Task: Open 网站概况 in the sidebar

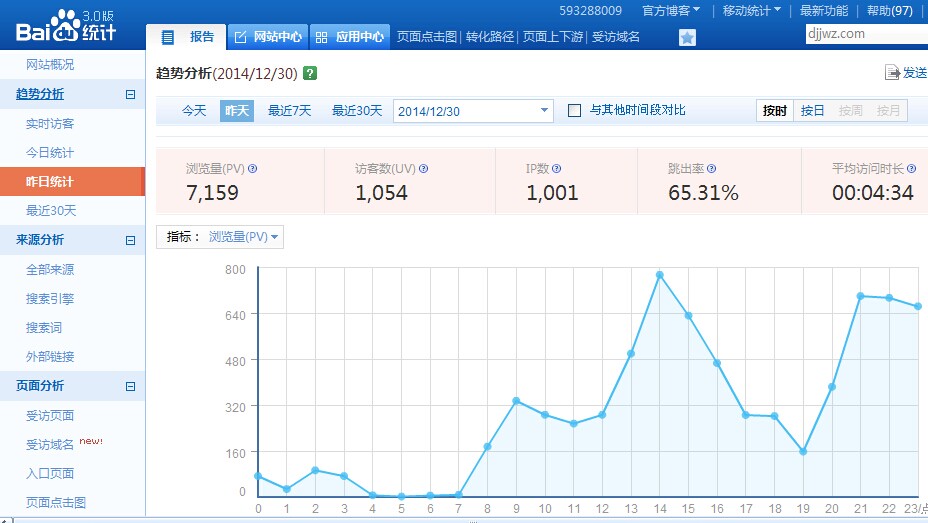Action: 50,64
